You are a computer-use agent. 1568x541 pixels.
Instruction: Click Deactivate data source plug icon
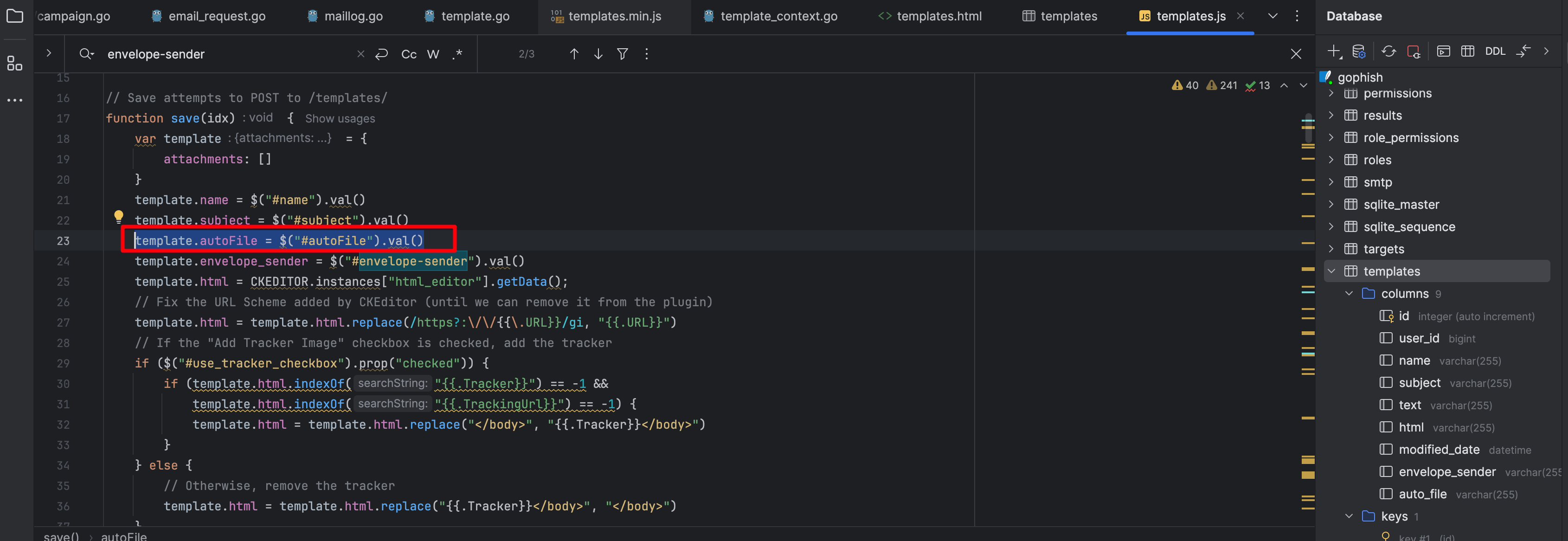tap(1414, 52)
